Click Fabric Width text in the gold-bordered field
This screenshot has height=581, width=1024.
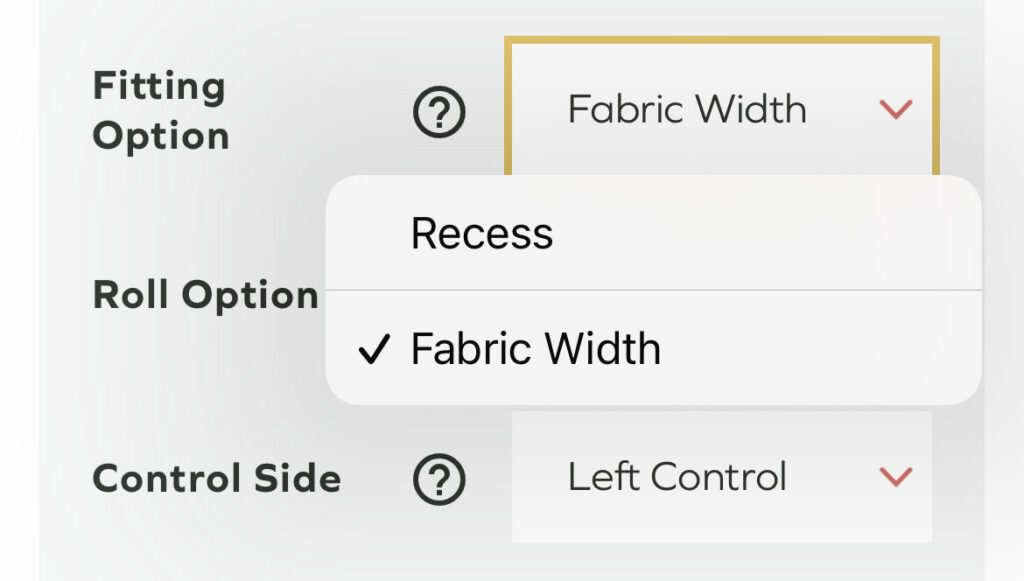click(687, 108)
